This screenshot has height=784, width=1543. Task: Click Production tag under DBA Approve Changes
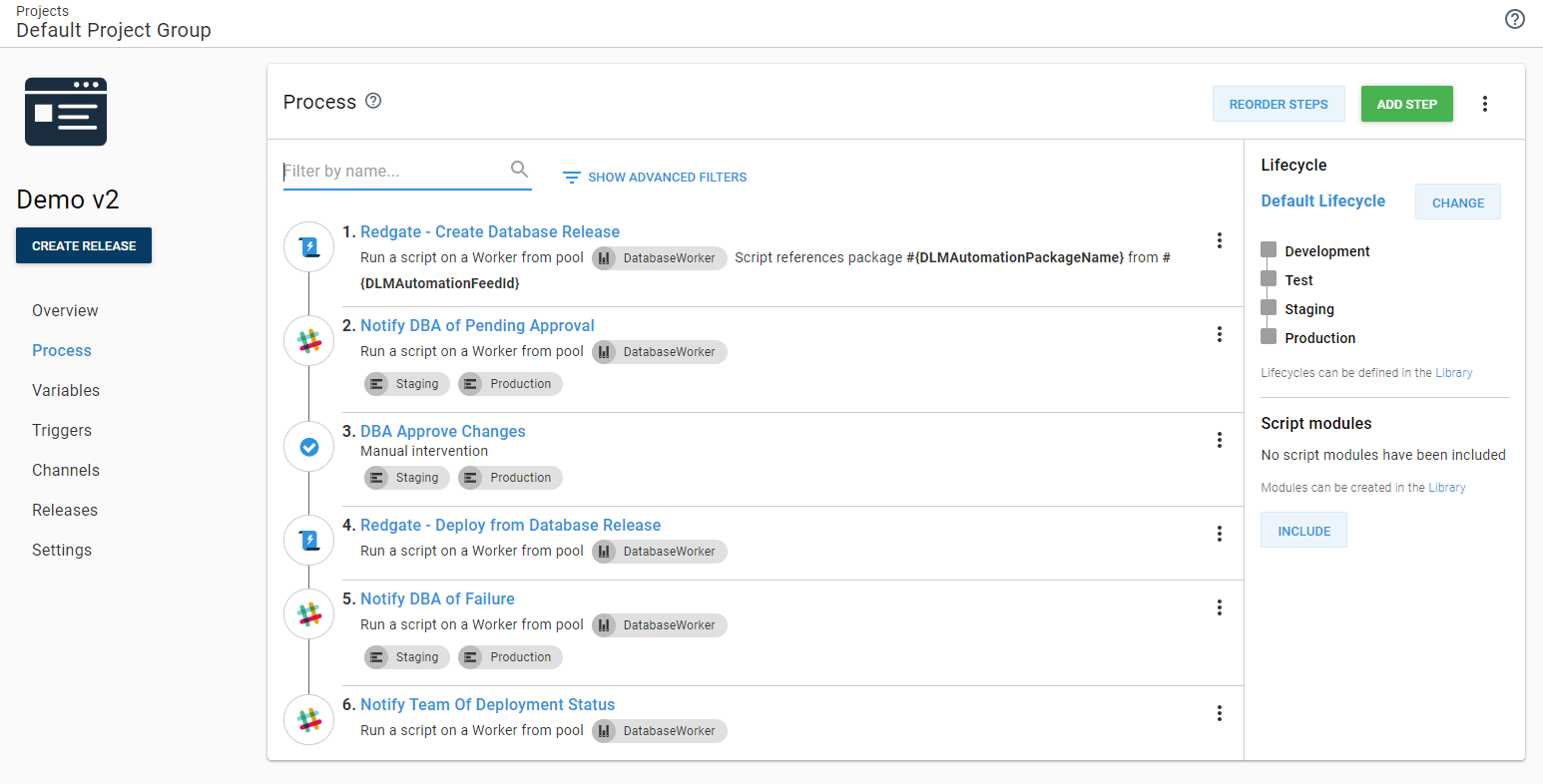point(510,478)
